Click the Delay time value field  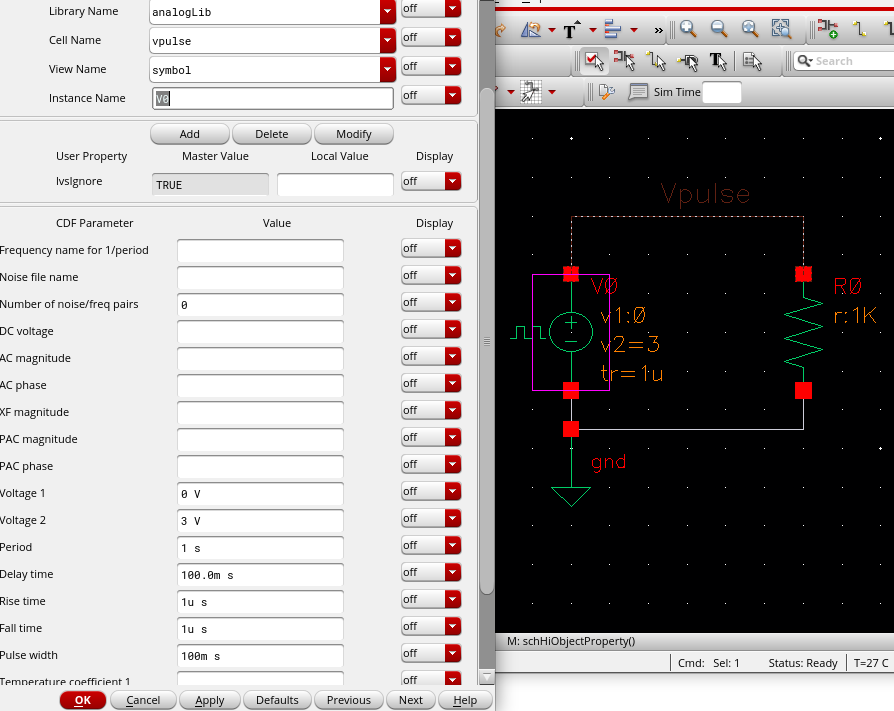pos(260,575)
